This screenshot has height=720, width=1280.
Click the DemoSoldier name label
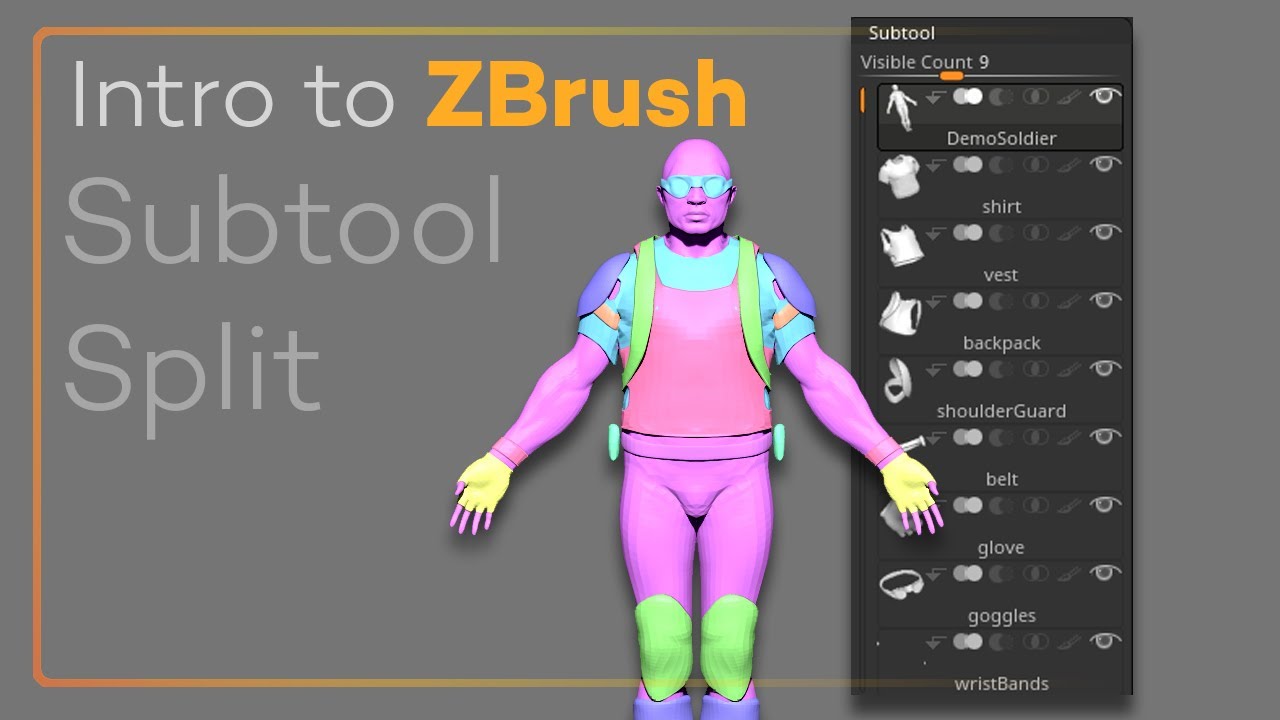point(1001,138)
